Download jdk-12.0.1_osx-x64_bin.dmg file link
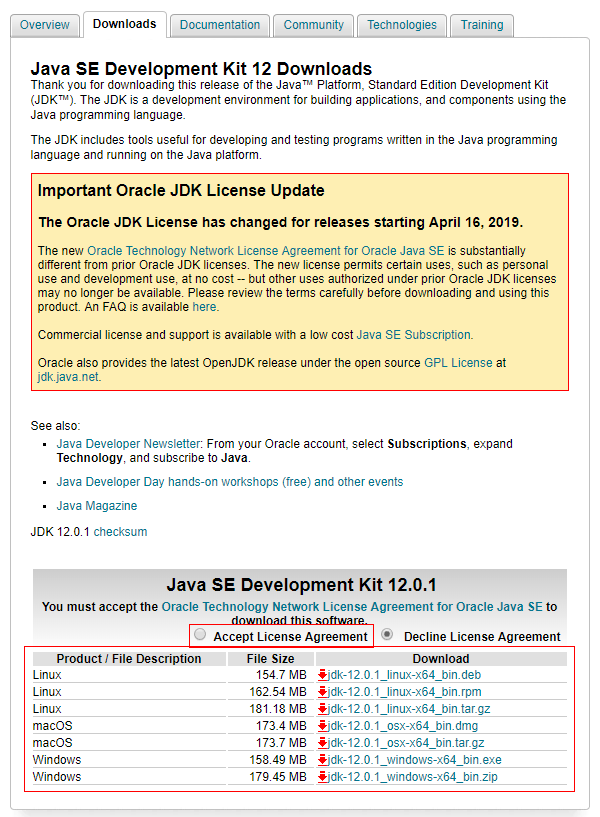The height and width of the screenshot is (817, 600). 403,726
